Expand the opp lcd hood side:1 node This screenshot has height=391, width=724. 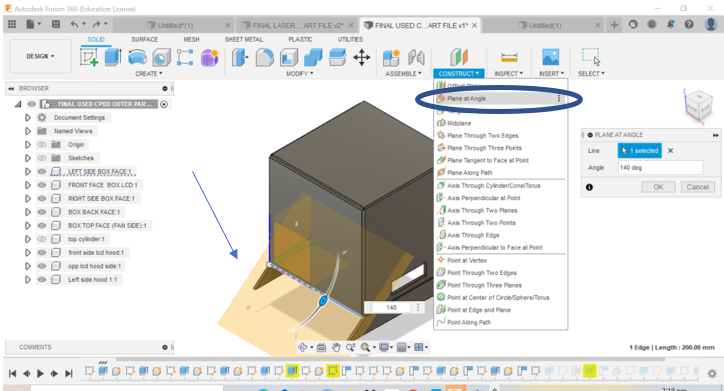28,266
